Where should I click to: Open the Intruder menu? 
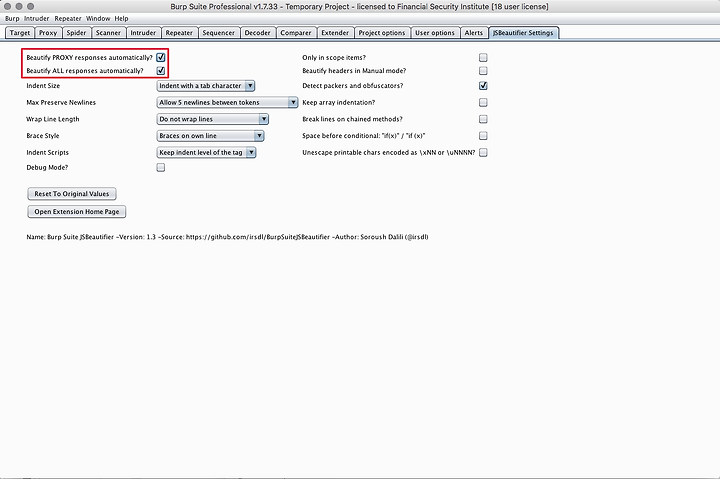[37, 18]
